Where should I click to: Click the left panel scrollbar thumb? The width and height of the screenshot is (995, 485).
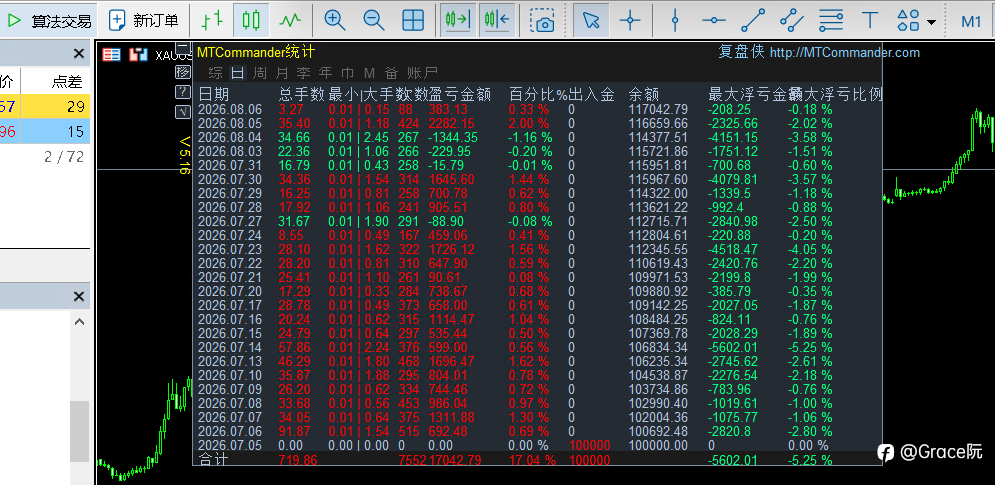(x=79, y=432)
